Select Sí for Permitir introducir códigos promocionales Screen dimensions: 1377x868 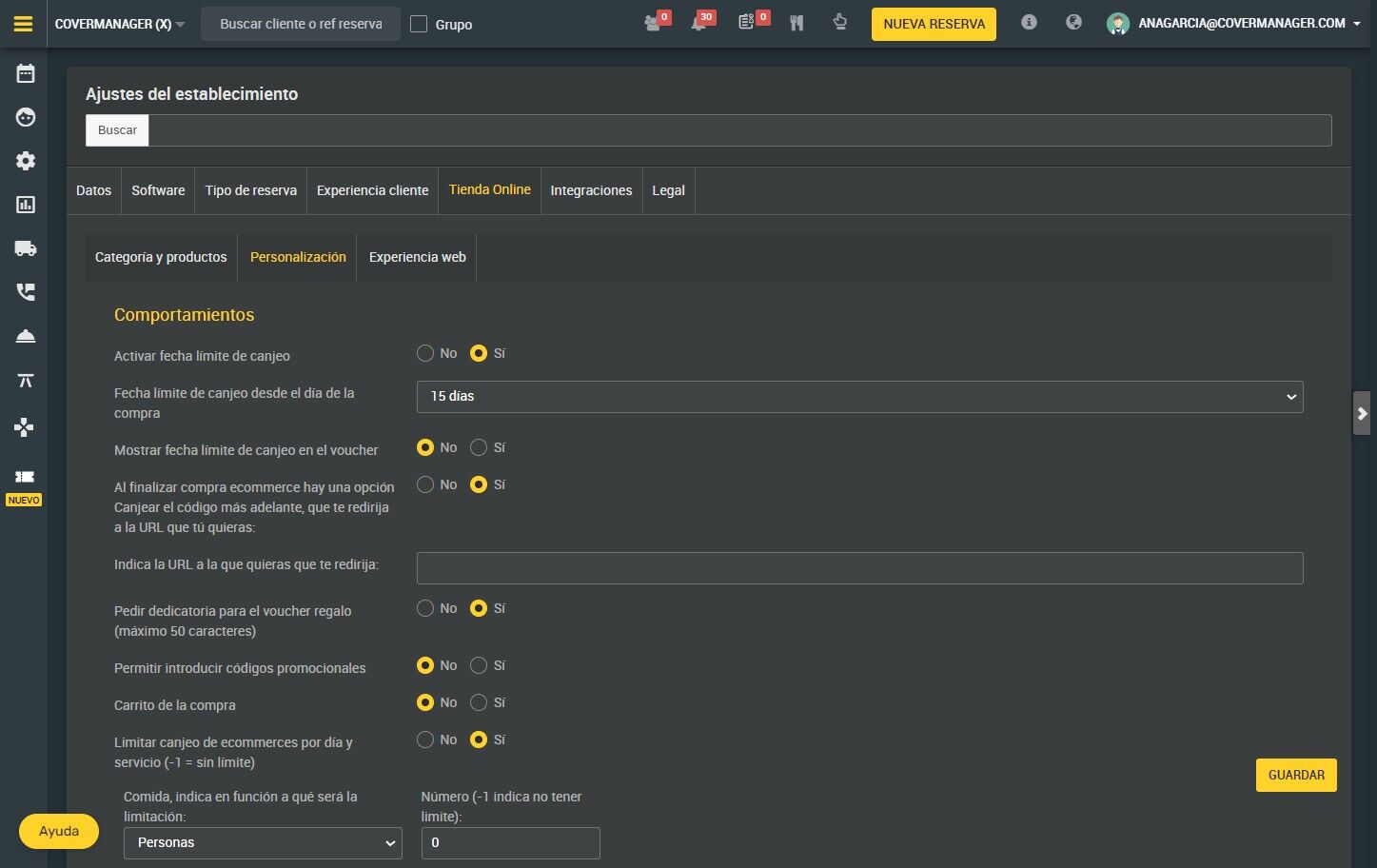click(x=479, y=665)
